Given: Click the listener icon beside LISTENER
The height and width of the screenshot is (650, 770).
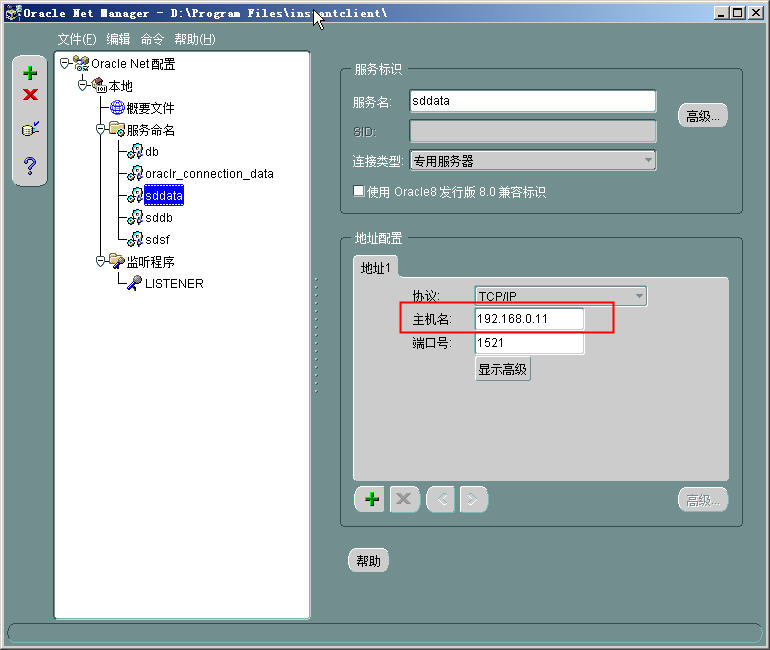Looking at the screenshot, I should (x=135, y=283).
